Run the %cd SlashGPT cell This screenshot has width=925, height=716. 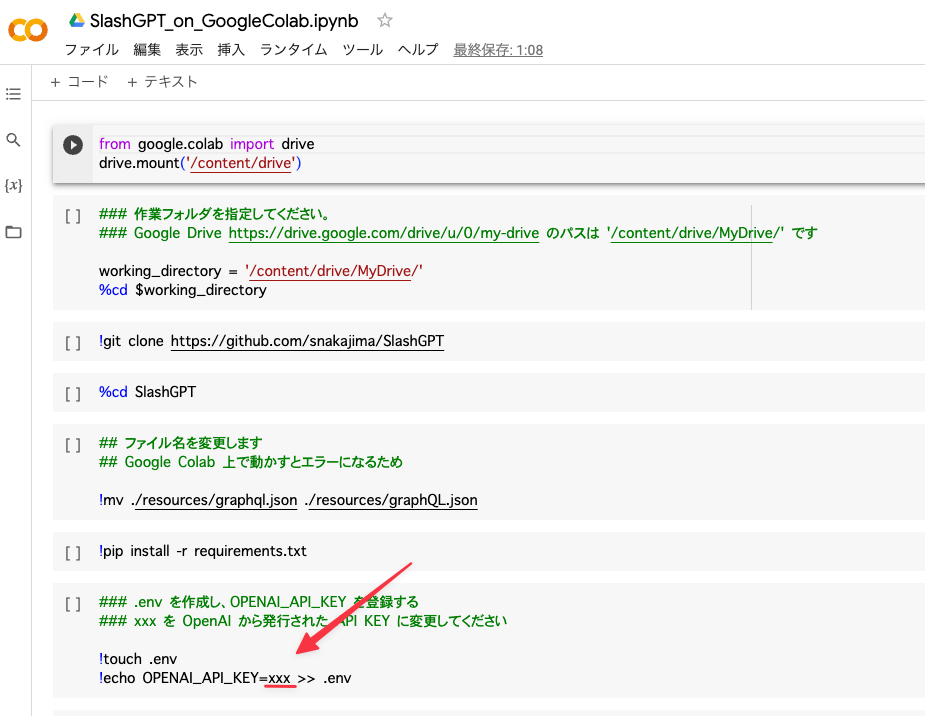click(73, 393)
